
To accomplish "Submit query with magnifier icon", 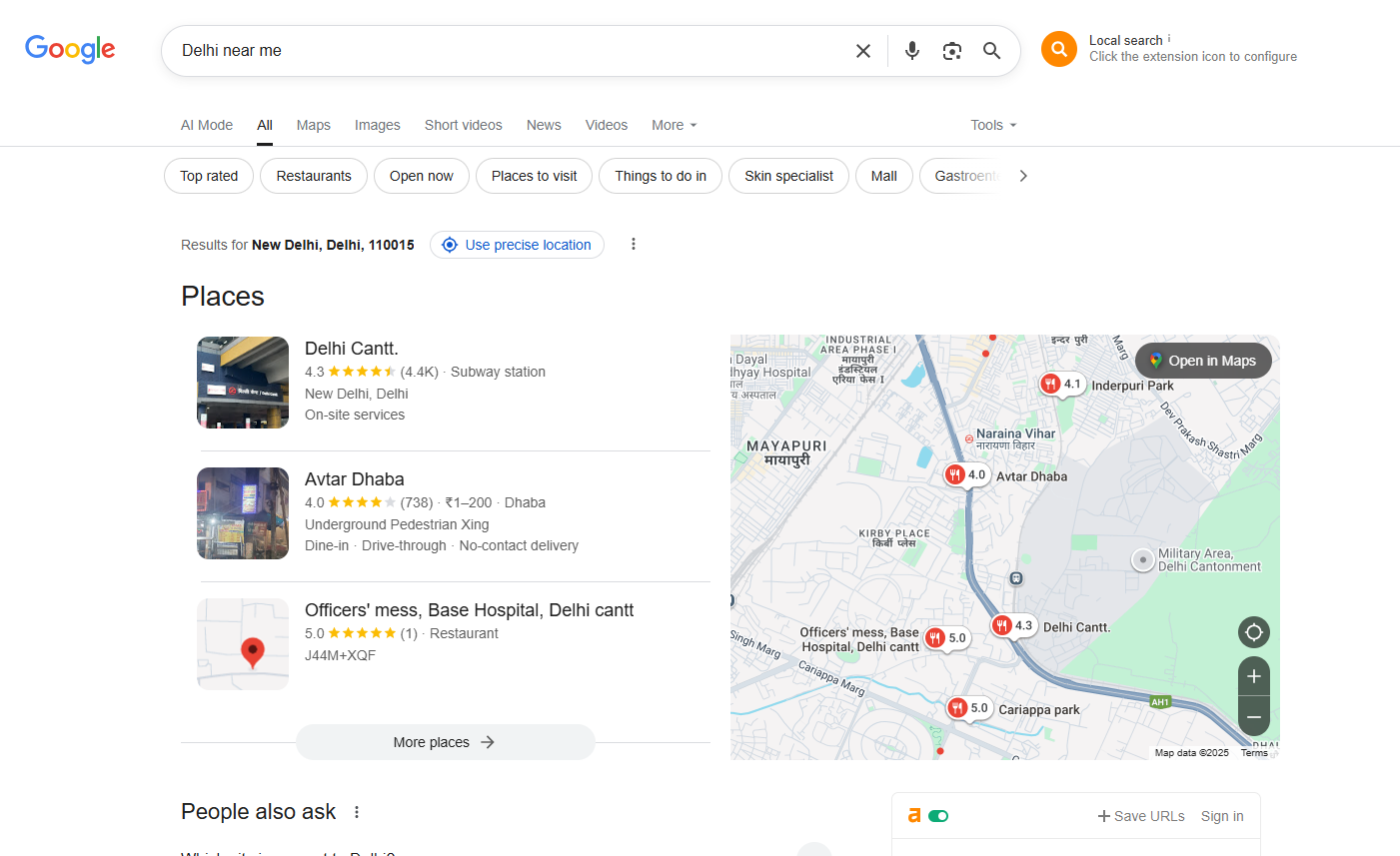I will [x=991, y=51].
